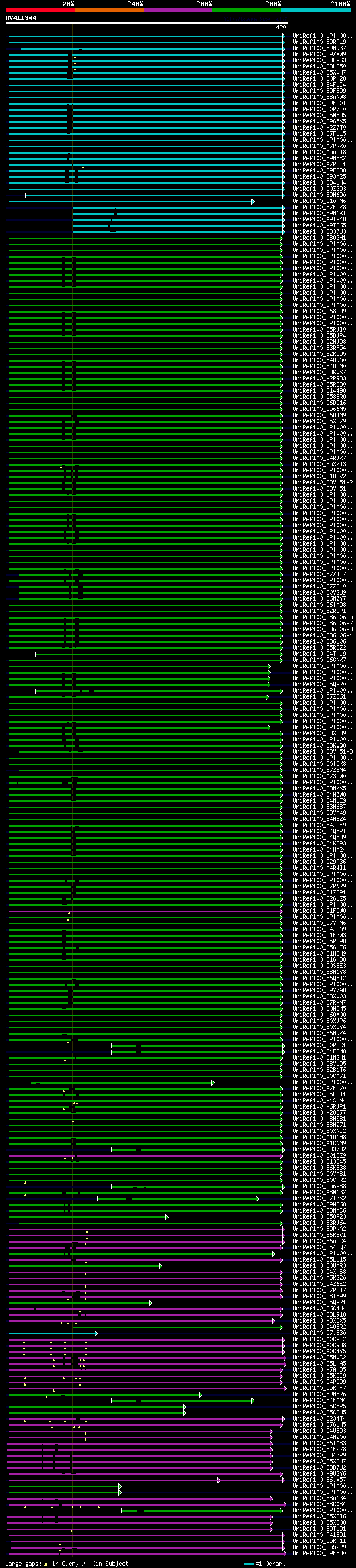Screen dimensions: 356x1568
Task: Select the UniRef100_Q84WM4 label
Action: tap(319, 182)
